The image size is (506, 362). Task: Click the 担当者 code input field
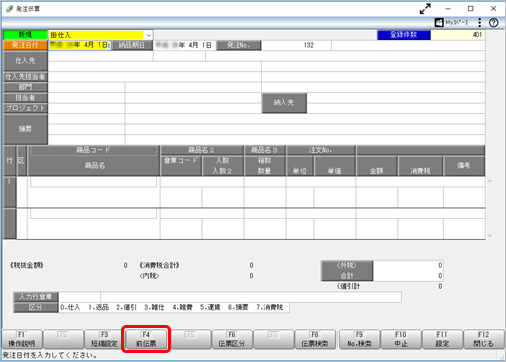pos(87,98)
